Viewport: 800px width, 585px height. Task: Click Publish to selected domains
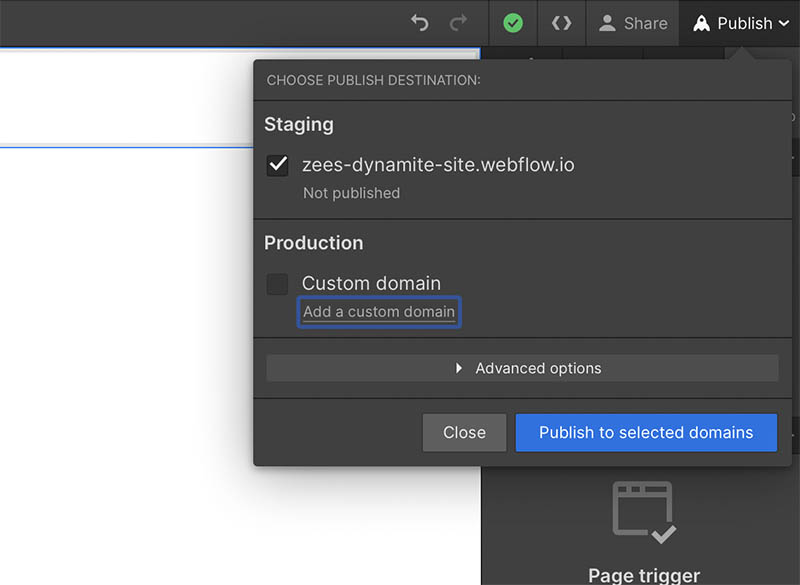pyautogui.click(x=646, y=433)
